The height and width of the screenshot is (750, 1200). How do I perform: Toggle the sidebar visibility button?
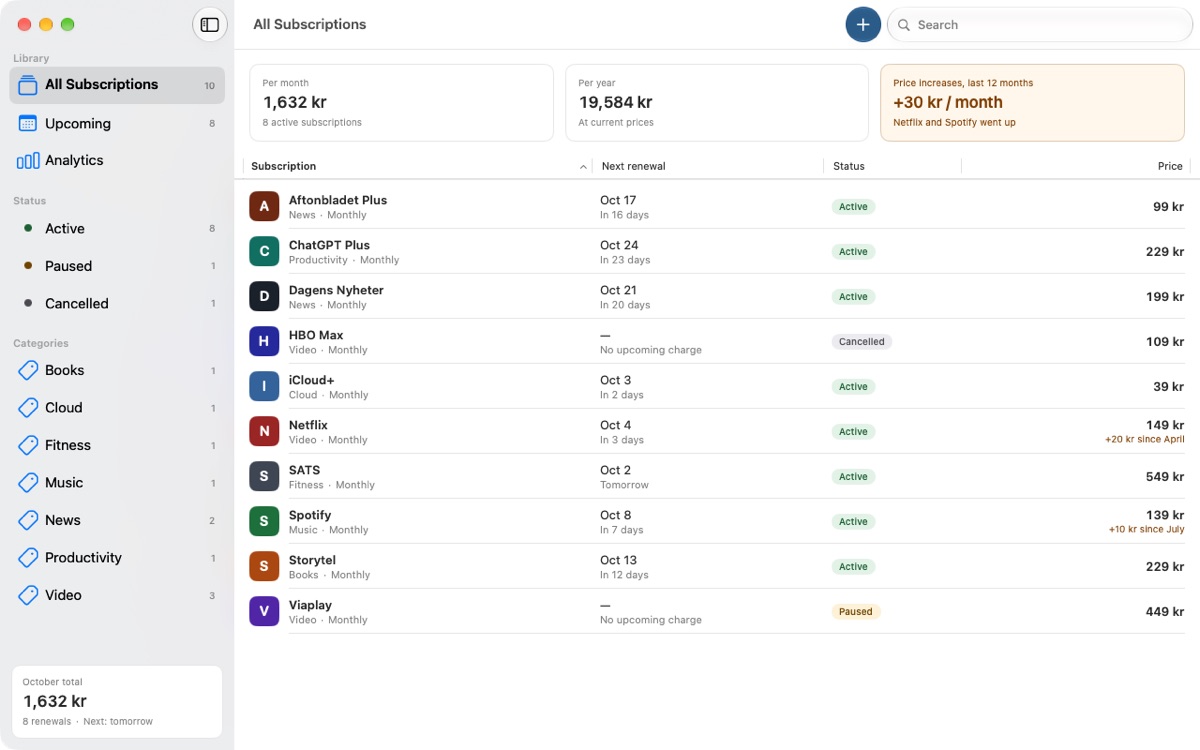[209, 25]
